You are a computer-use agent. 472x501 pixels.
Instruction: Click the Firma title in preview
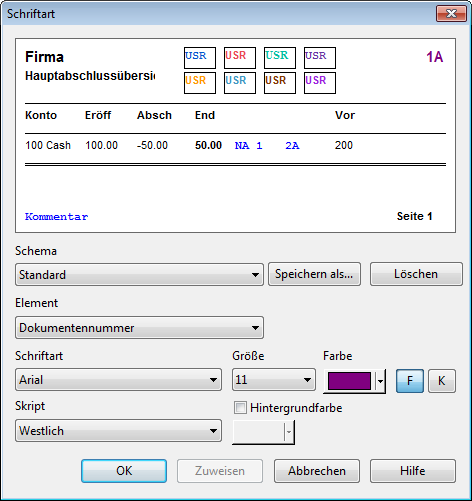[x=44, y=57]
